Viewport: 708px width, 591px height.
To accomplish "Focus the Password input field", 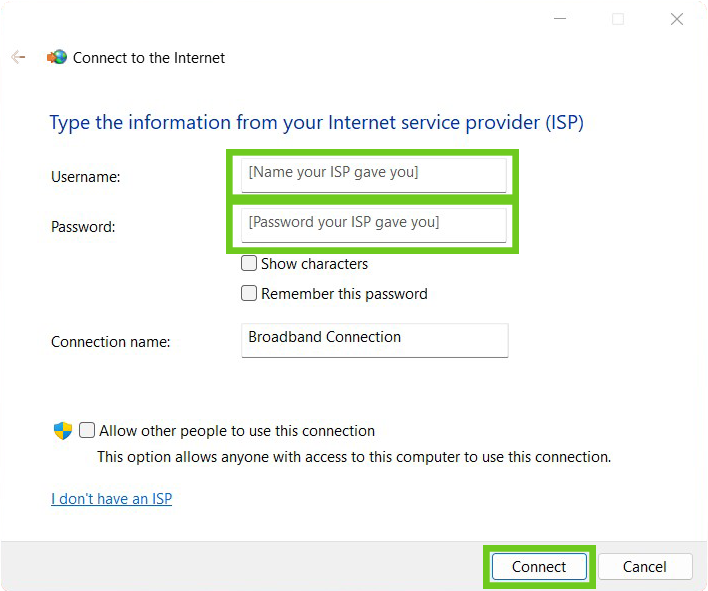I will click(x=374, y=223).
